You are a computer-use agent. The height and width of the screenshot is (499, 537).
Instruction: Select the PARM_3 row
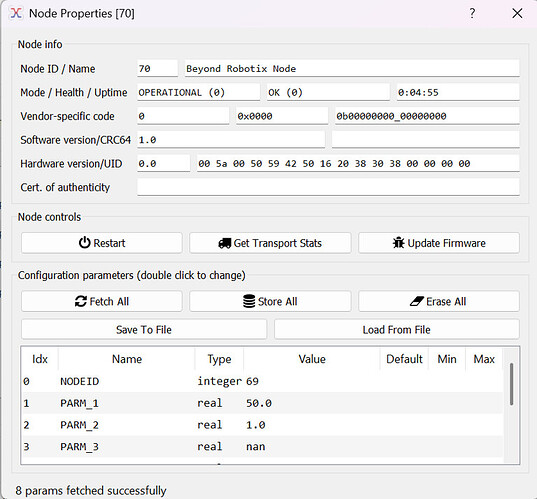pyautogui.click(x=262, y=446)
